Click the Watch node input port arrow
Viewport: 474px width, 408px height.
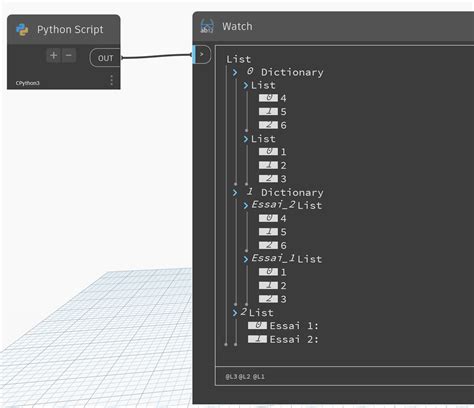click(x=202, y=54)
